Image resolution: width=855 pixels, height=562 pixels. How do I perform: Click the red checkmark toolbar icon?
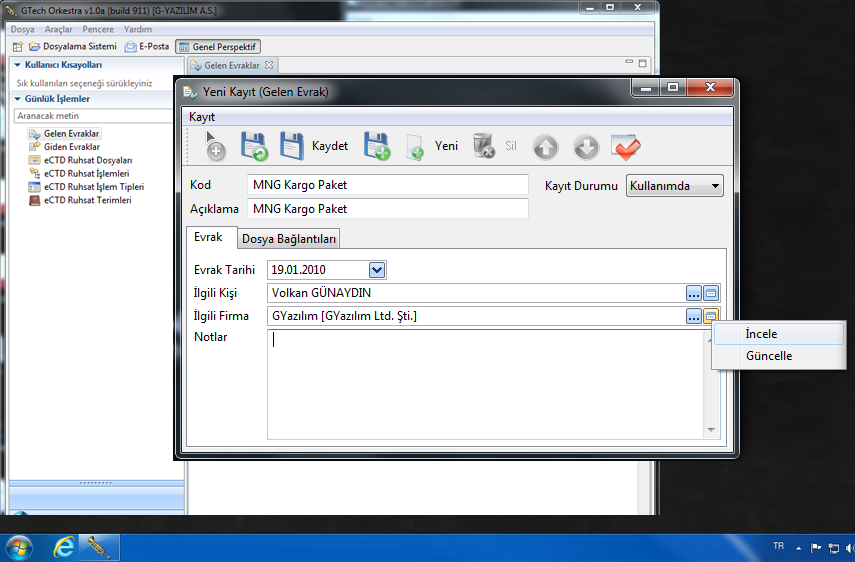point(626,147)
